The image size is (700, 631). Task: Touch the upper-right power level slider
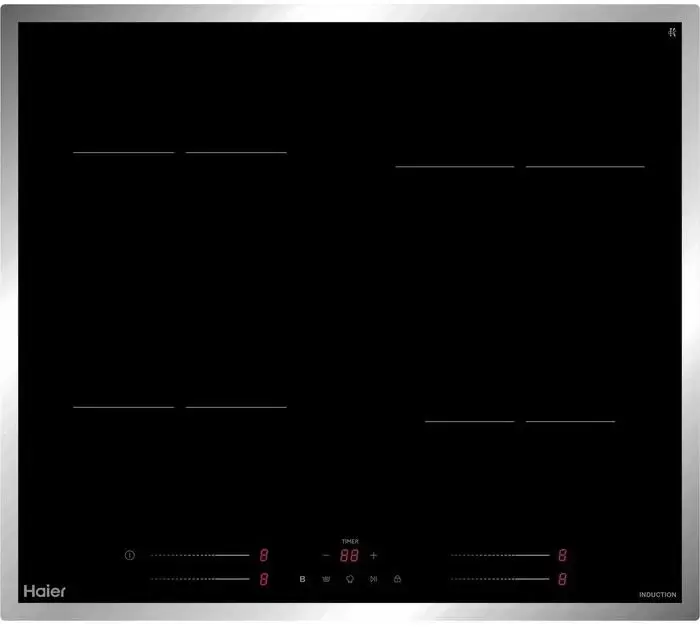click(x=500, y=555)
